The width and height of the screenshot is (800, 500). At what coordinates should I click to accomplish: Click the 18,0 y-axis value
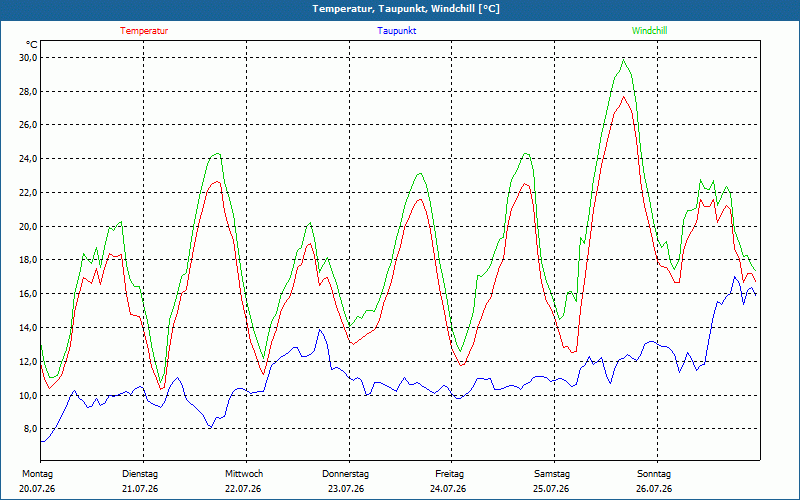pyautogui.click(x=29, y=260)
